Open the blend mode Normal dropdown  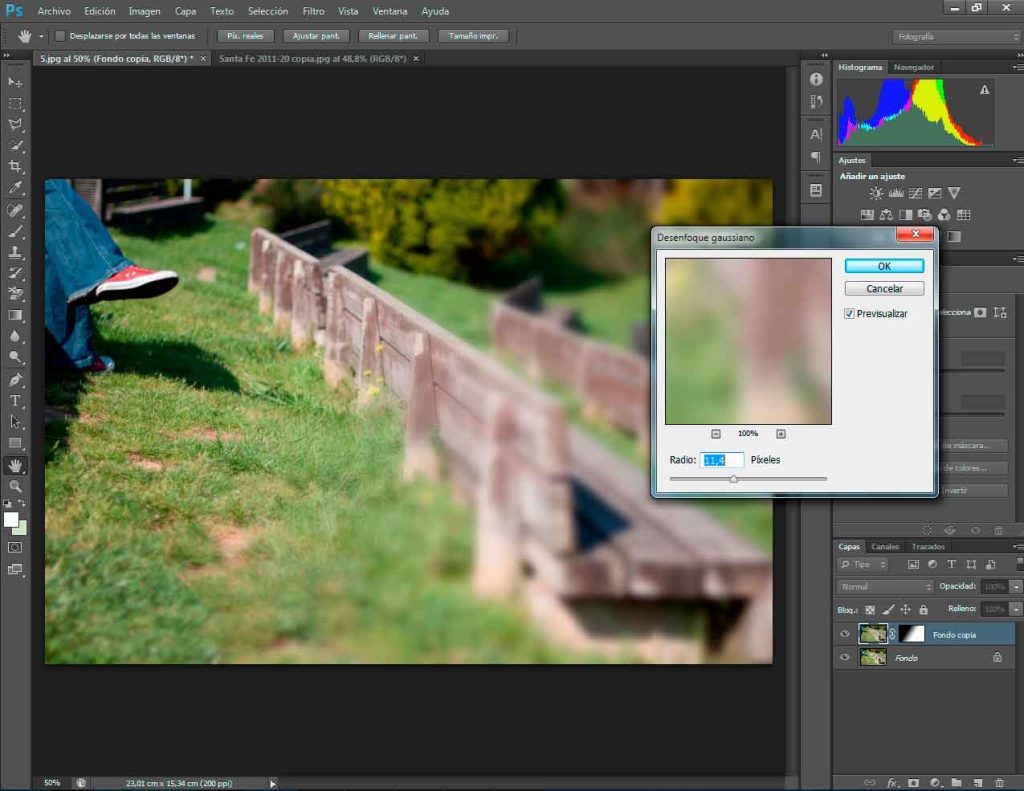(x=886, y=587)
